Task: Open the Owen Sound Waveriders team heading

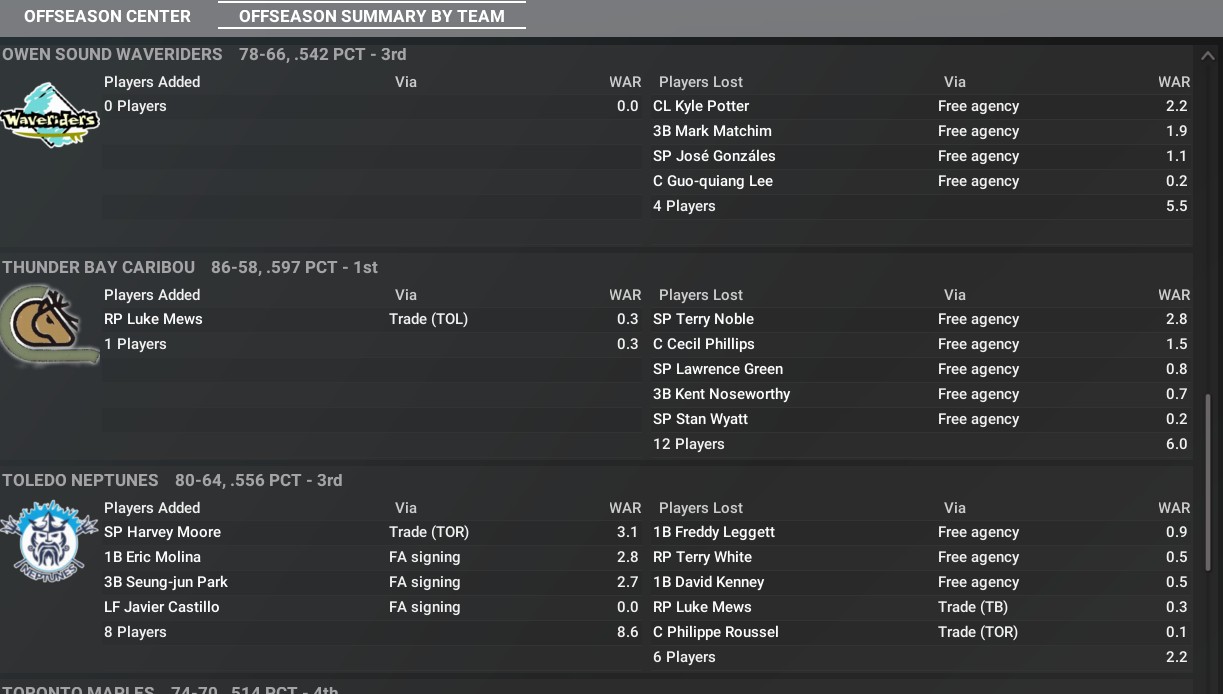Action: pyautogui.click(x=112, y=54)
